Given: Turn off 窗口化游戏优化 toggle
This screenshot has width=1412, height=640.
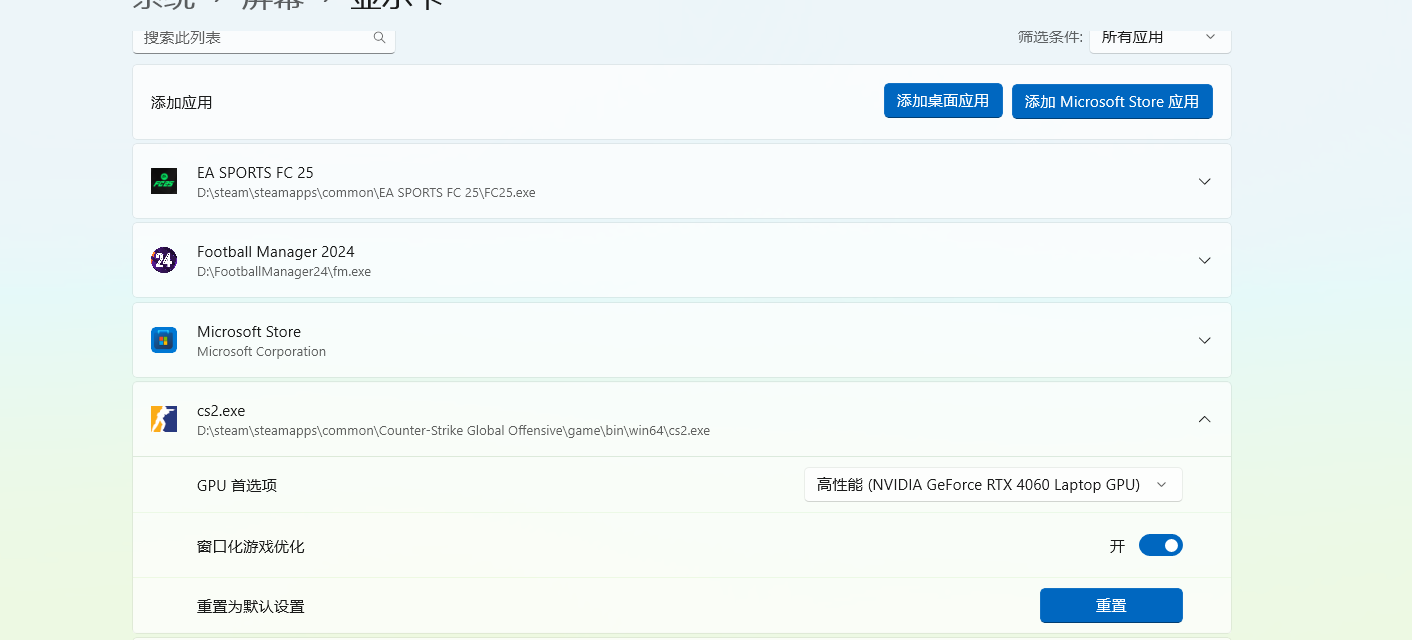Looking at the screenshot, I should point(1160,545).
